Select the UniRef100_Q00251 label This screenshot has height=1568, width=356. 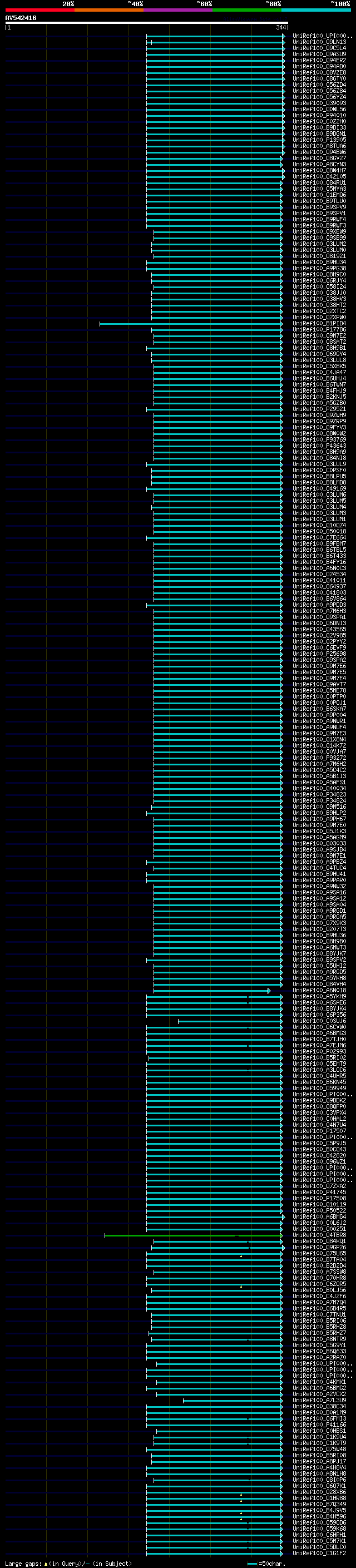pos(319,1229)
